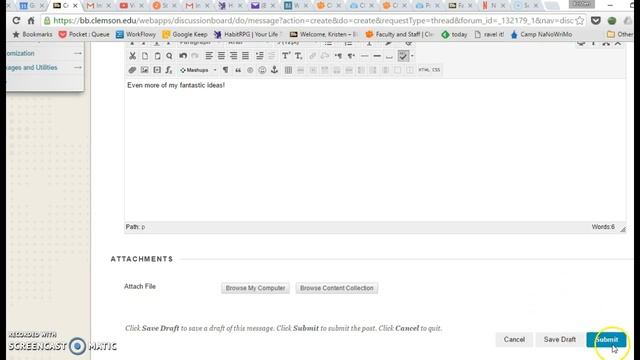Open Camp NaNoWriMo bookmark

point(541,35)
